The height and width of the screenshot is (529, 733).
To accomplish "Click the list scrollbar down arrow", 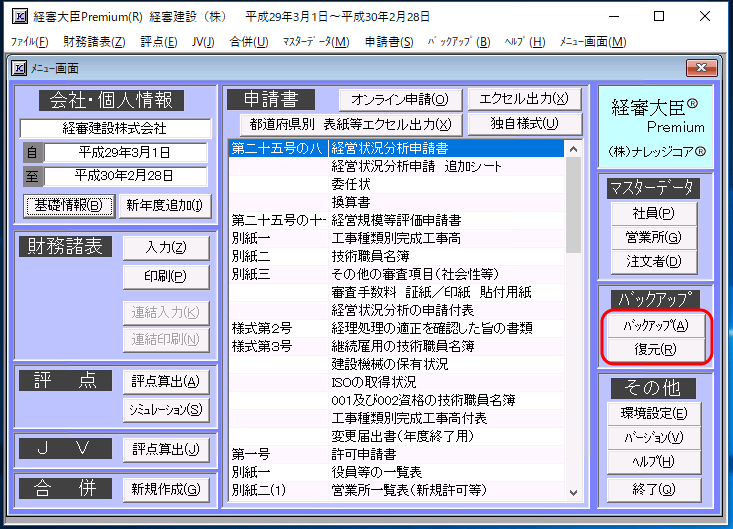I will click(574, 492).
